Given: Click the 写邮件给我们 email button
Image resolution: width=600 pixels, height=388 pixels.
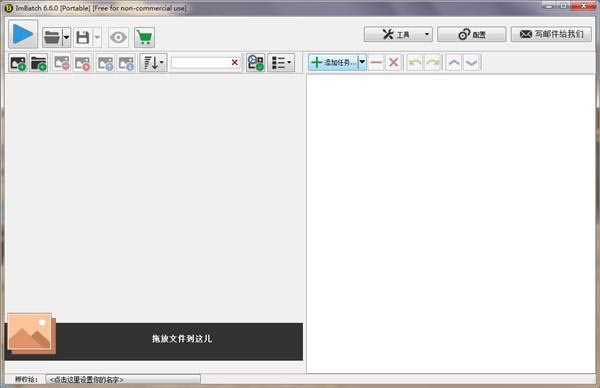Looking at the screenshot, I should (x=551, y=34).
